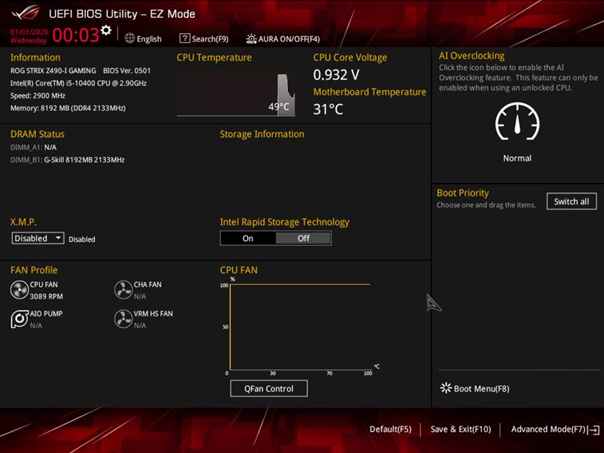Select the AIO PUMP icon
The image size is (604, 453).
(19, 319)
